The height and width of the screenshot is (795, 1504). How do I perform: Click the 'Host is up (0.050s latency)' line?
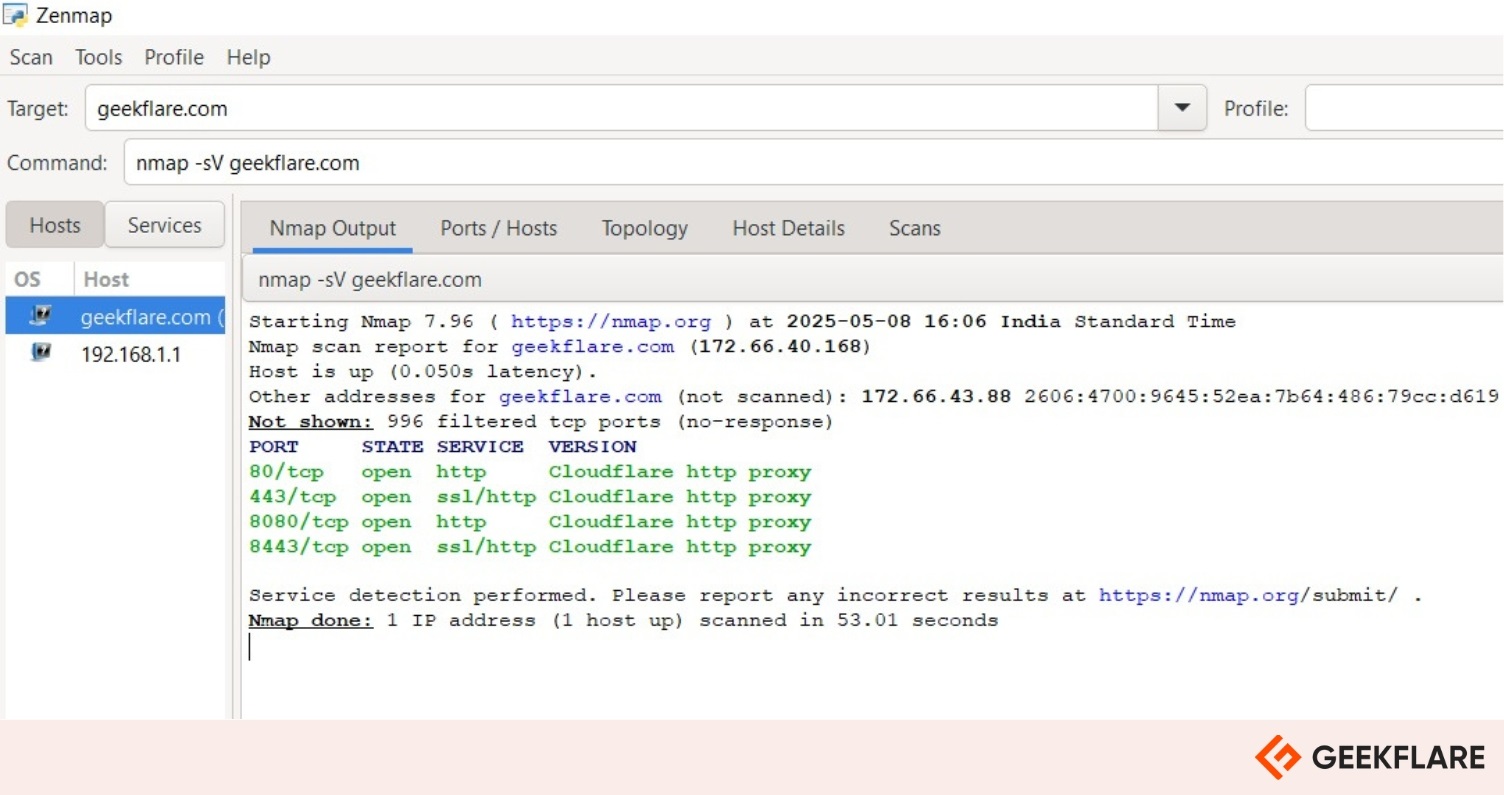click(423, 371)
